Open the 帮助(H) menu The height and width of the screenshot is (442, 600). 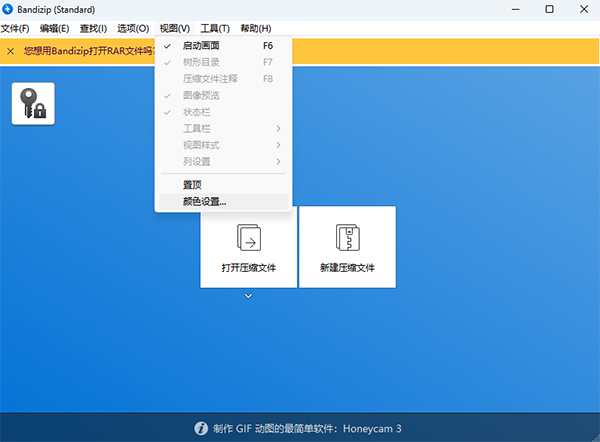point(256,28)
